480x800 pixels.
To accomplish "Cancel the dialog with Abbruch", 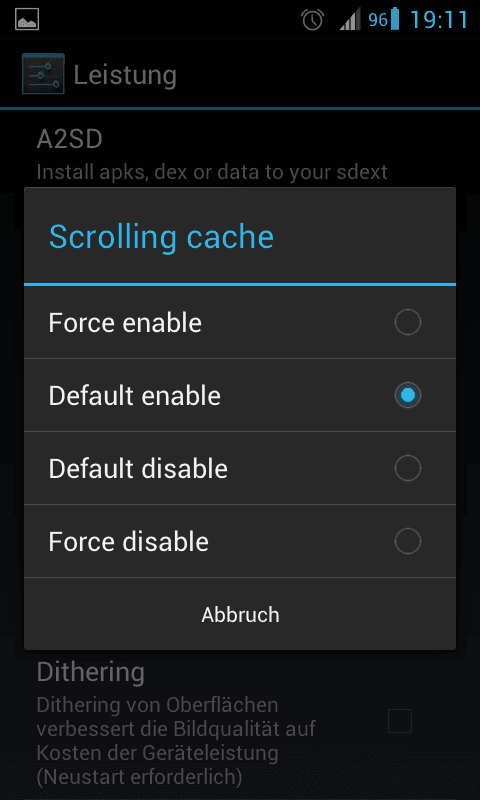I will pyautogui.click(x=240, y=615).
